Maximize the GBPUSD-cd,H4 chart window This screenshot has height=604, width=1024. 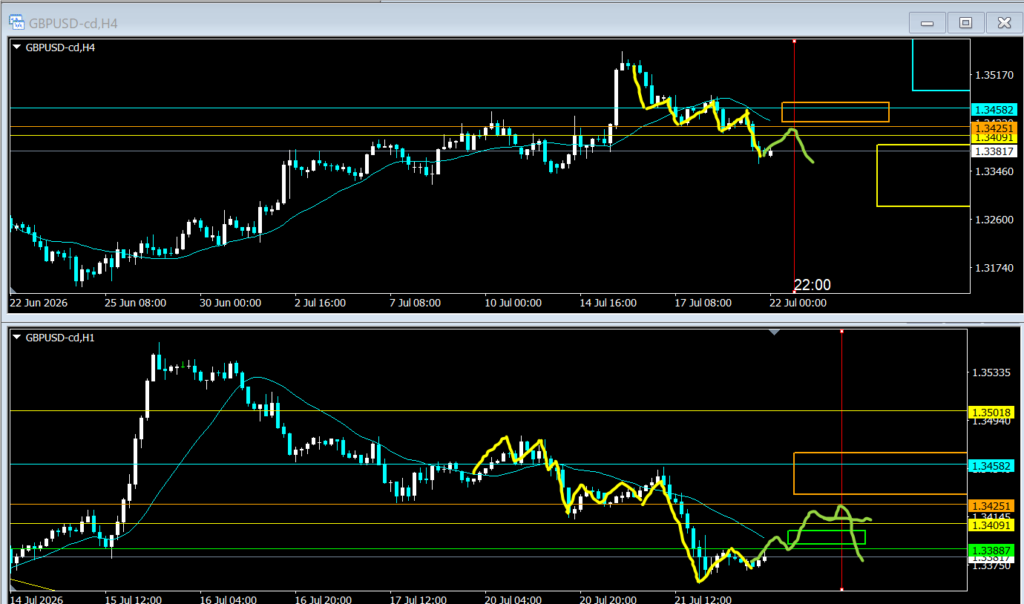point(965,23)
